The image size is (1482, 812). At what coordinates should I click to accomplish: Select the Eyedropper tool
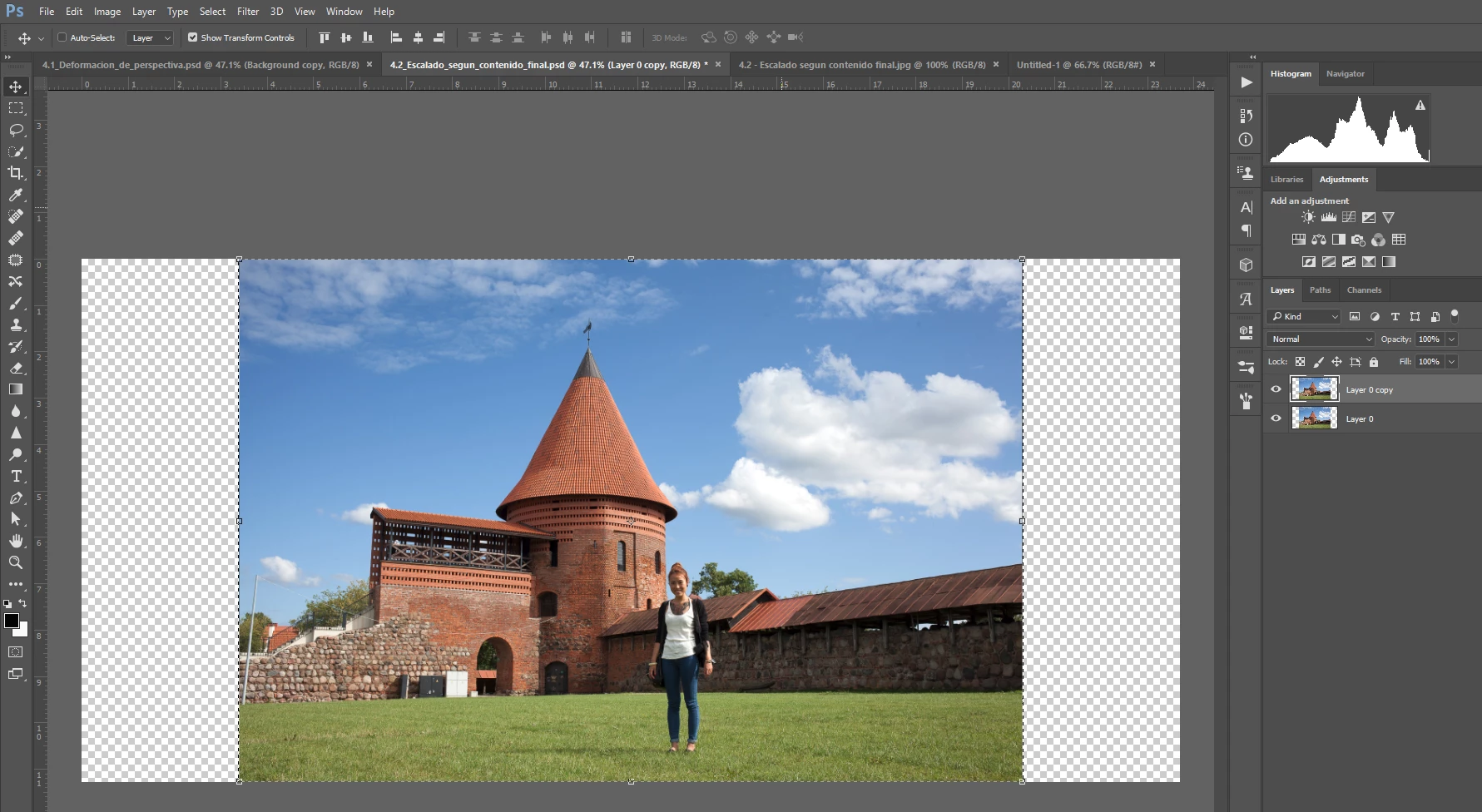pyautogui.click(x=16, y=195)
